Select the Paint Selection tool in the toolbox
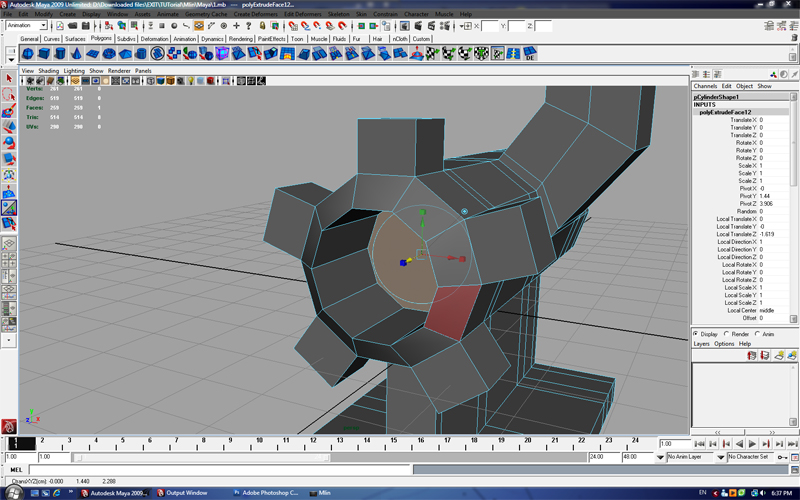This screenshot has height=500, width=800. (9, 112)
